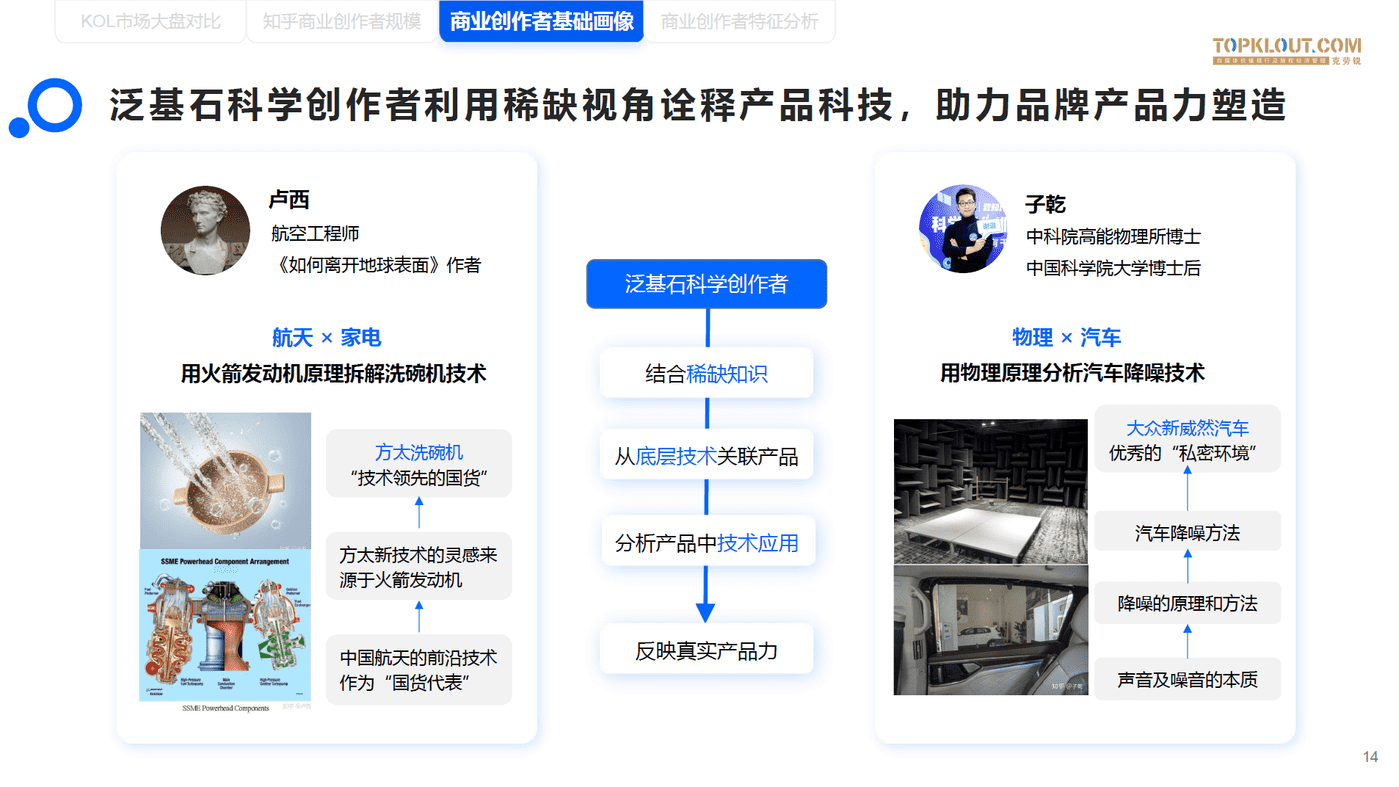Click 子乾's profile avatar
This screenshot has height=787, width=1399.
coord(963,228)
